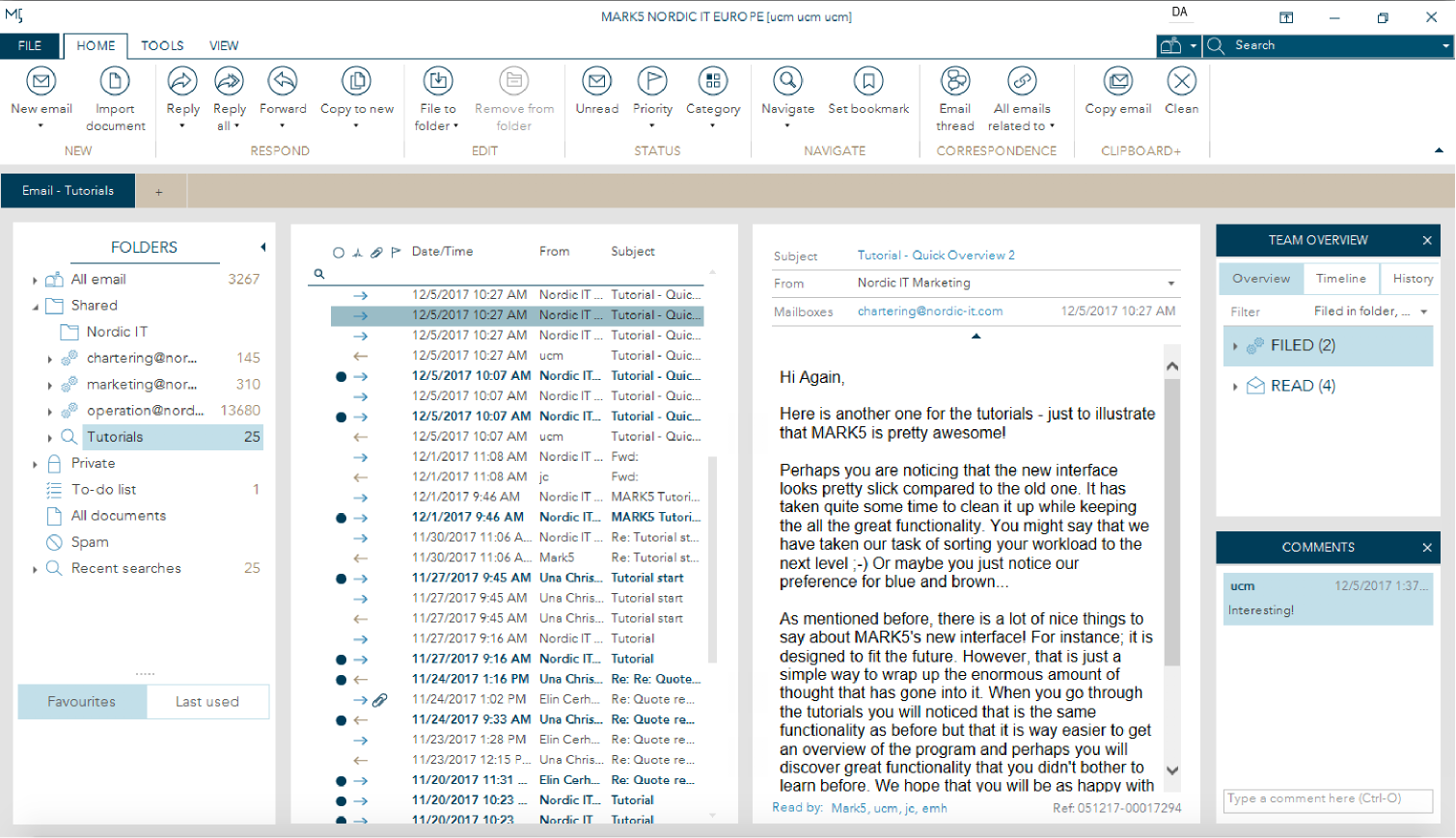This screenshot has height=838, width=1456.
Task: Click the read-status circle column header icon
Action: pyautogui.click(x=339, y=253)
